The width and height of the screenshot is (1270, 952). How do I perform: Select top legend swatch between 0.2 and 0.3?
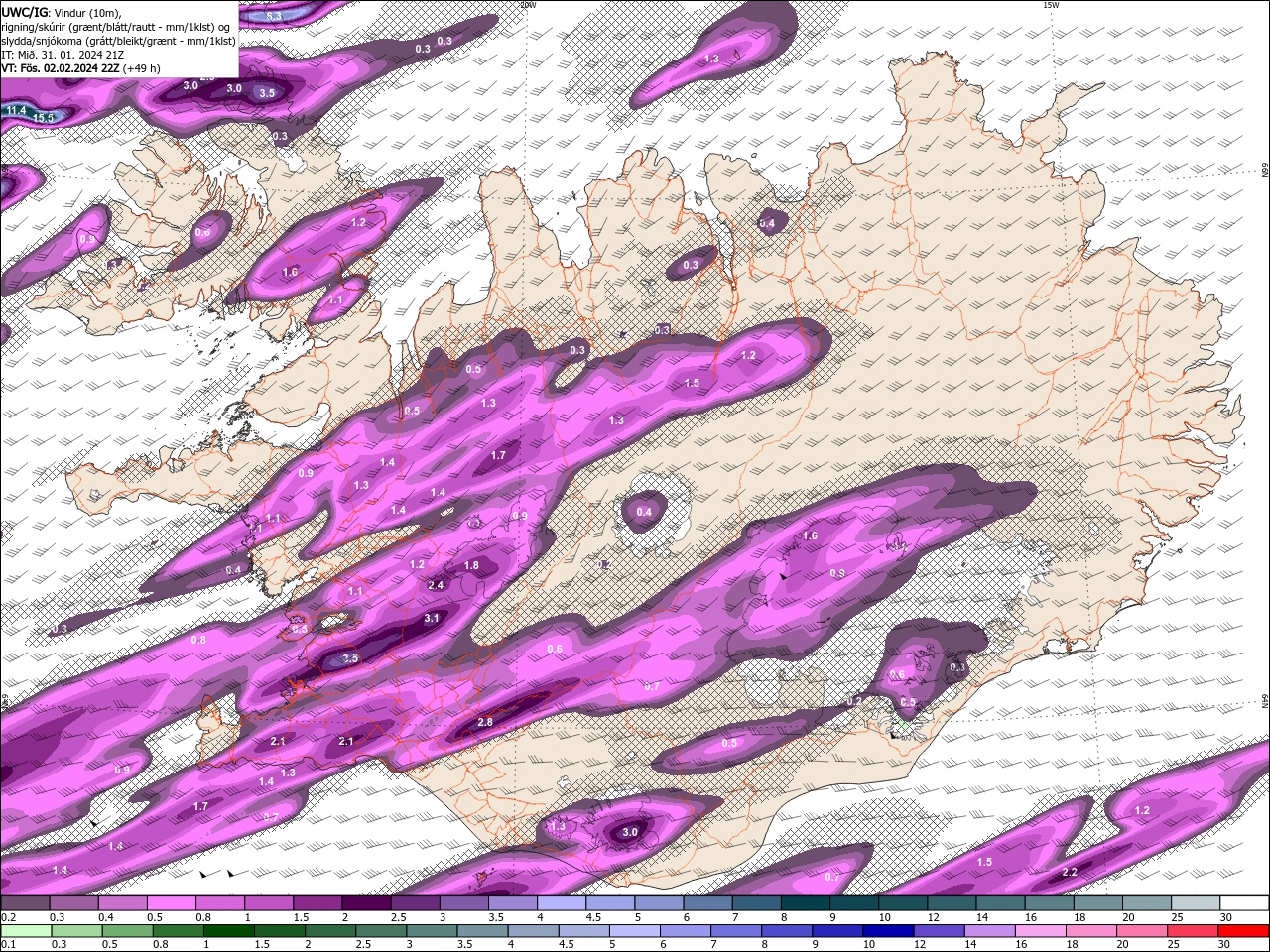pos(25,902)
